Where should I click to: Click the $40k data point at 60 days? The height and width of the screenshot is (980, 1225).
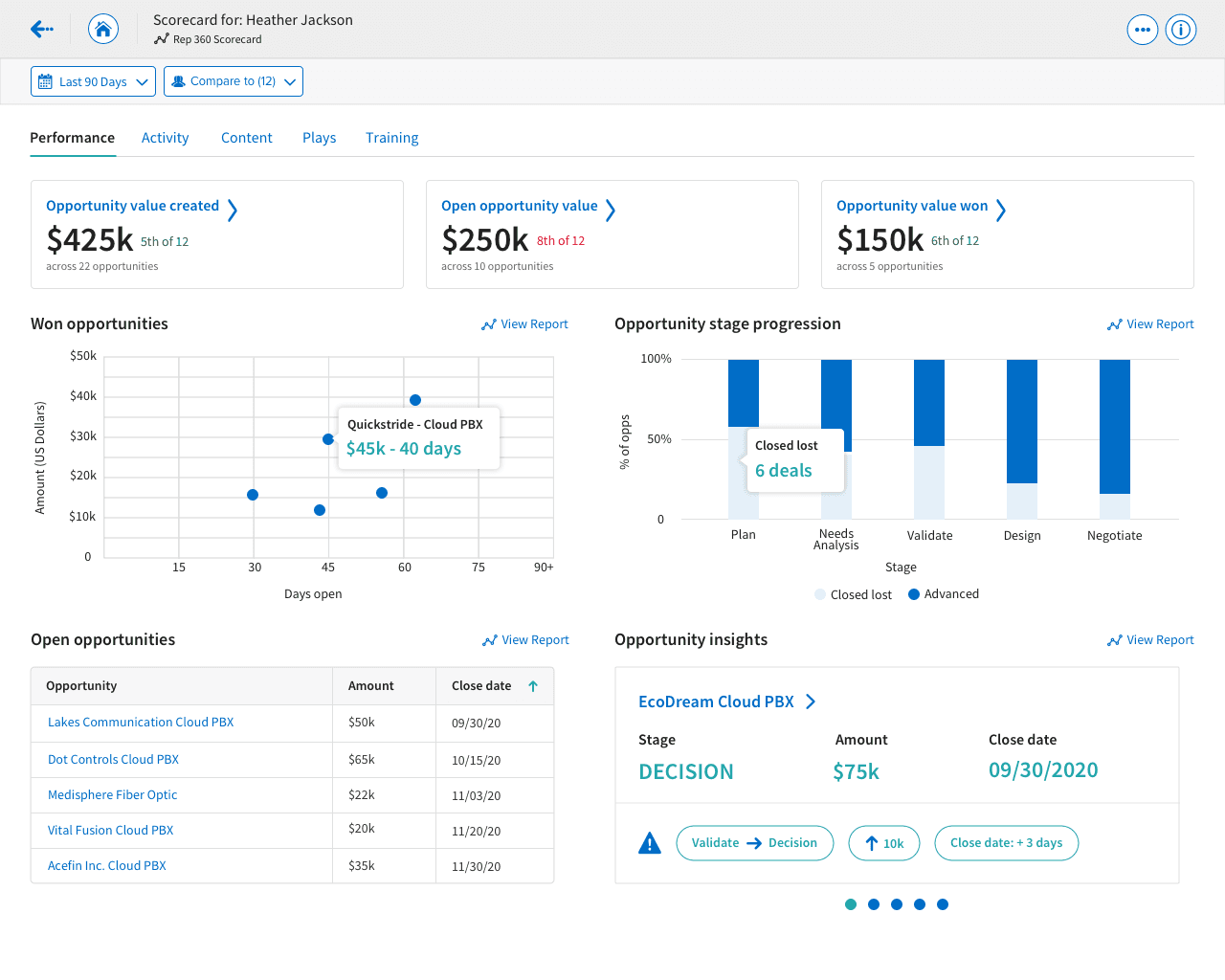click(415, 400)
